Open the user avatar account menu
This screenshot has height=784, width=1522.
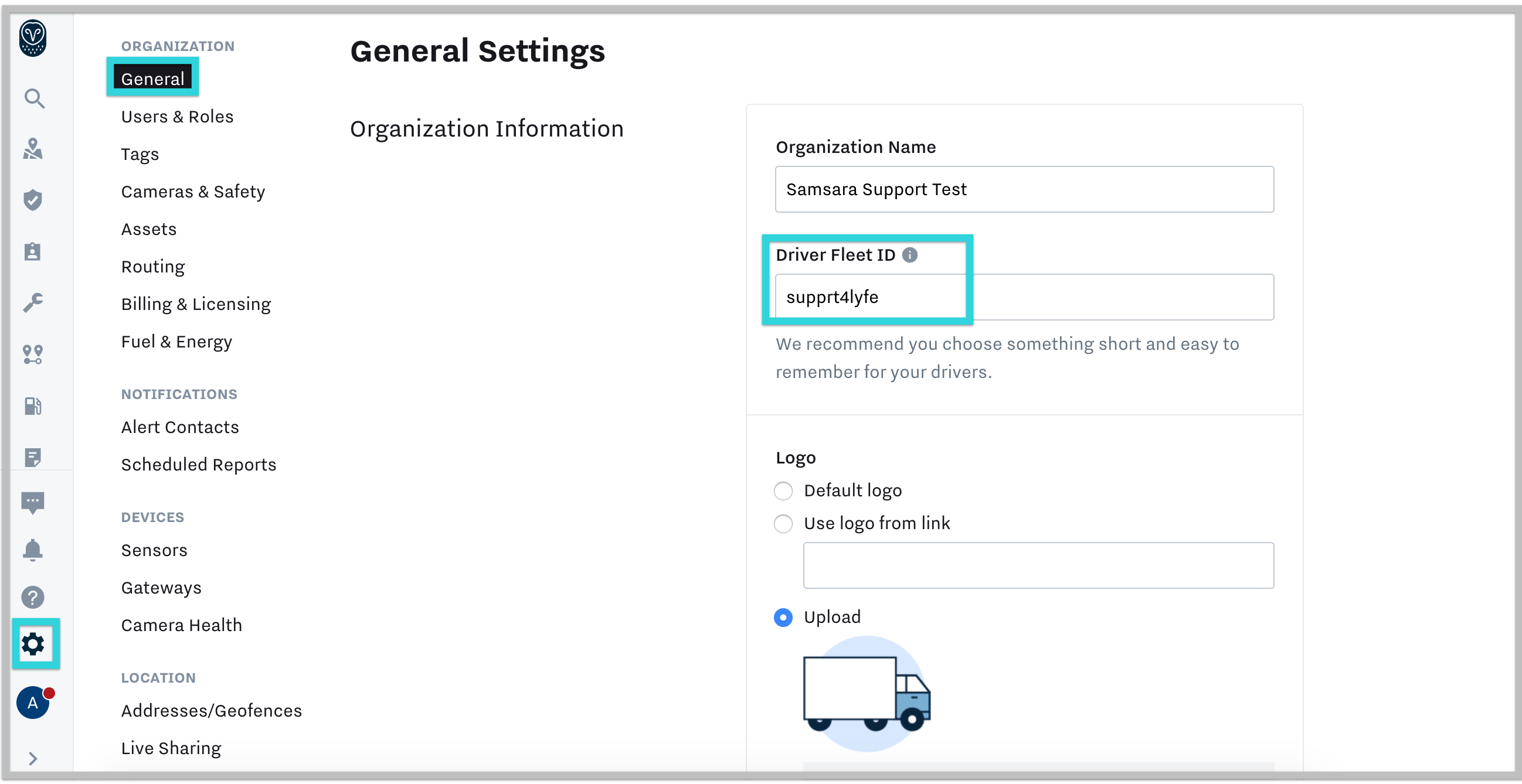tap(33, 703)
